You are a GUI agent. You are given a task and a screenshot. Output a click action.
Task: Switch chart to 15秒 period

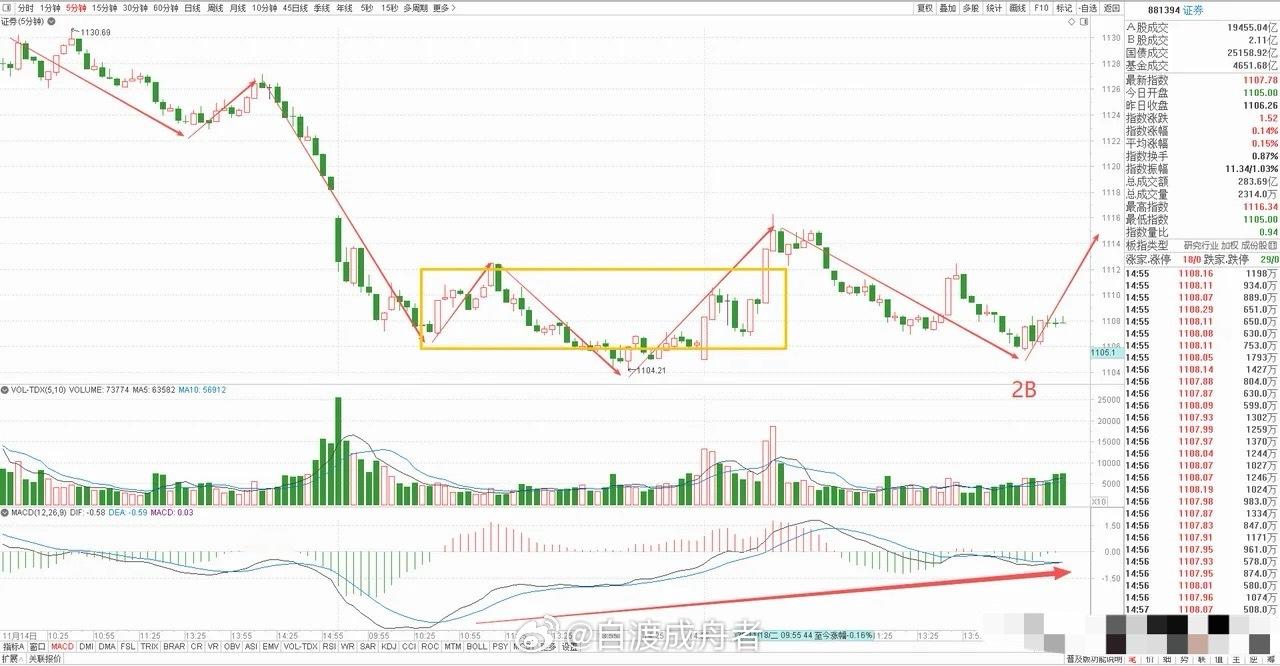click(389, 8)
